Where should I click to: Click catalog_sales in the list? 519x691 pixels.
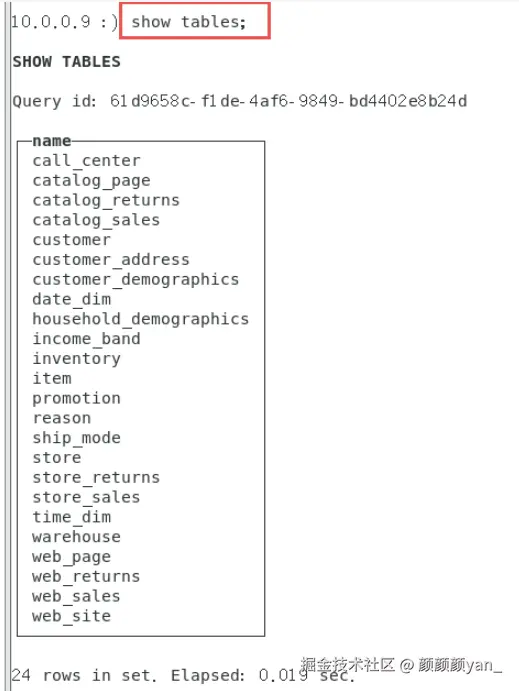(96, 220)
